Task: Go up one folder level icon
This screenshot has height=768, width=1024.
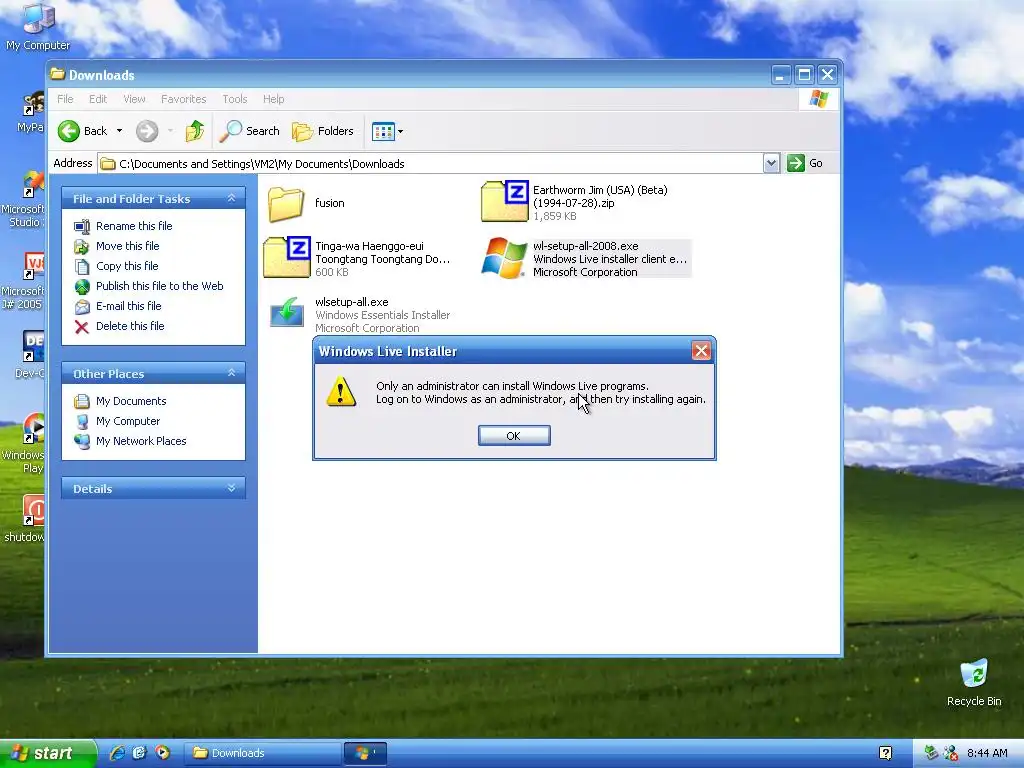Action: [x=195, y=131]
